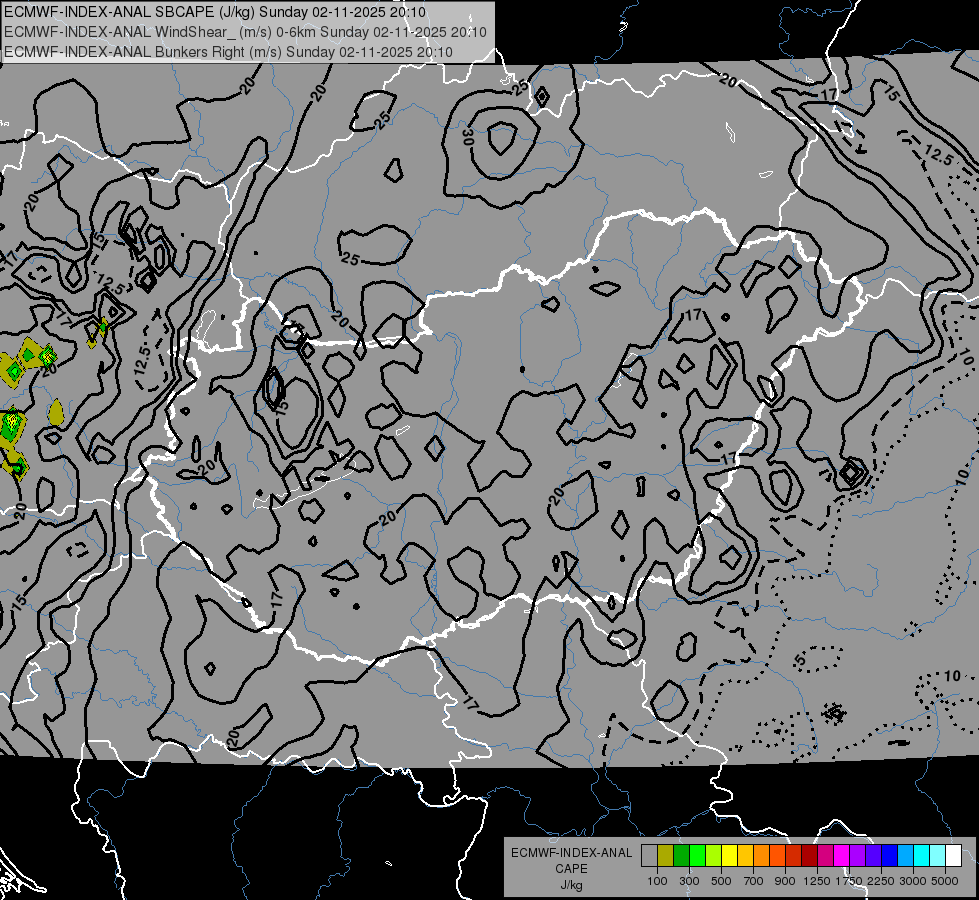Image resolution: width=979 pixels, height=900 pixels.
Task: Pick the dark red swatch before 1250
Action: point(809,856)
